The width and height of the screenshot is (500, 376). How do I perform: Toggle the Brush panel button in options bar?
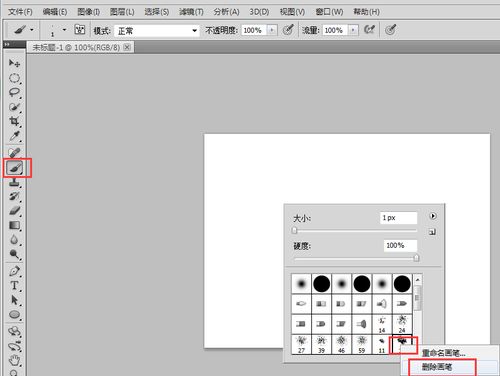80,30
